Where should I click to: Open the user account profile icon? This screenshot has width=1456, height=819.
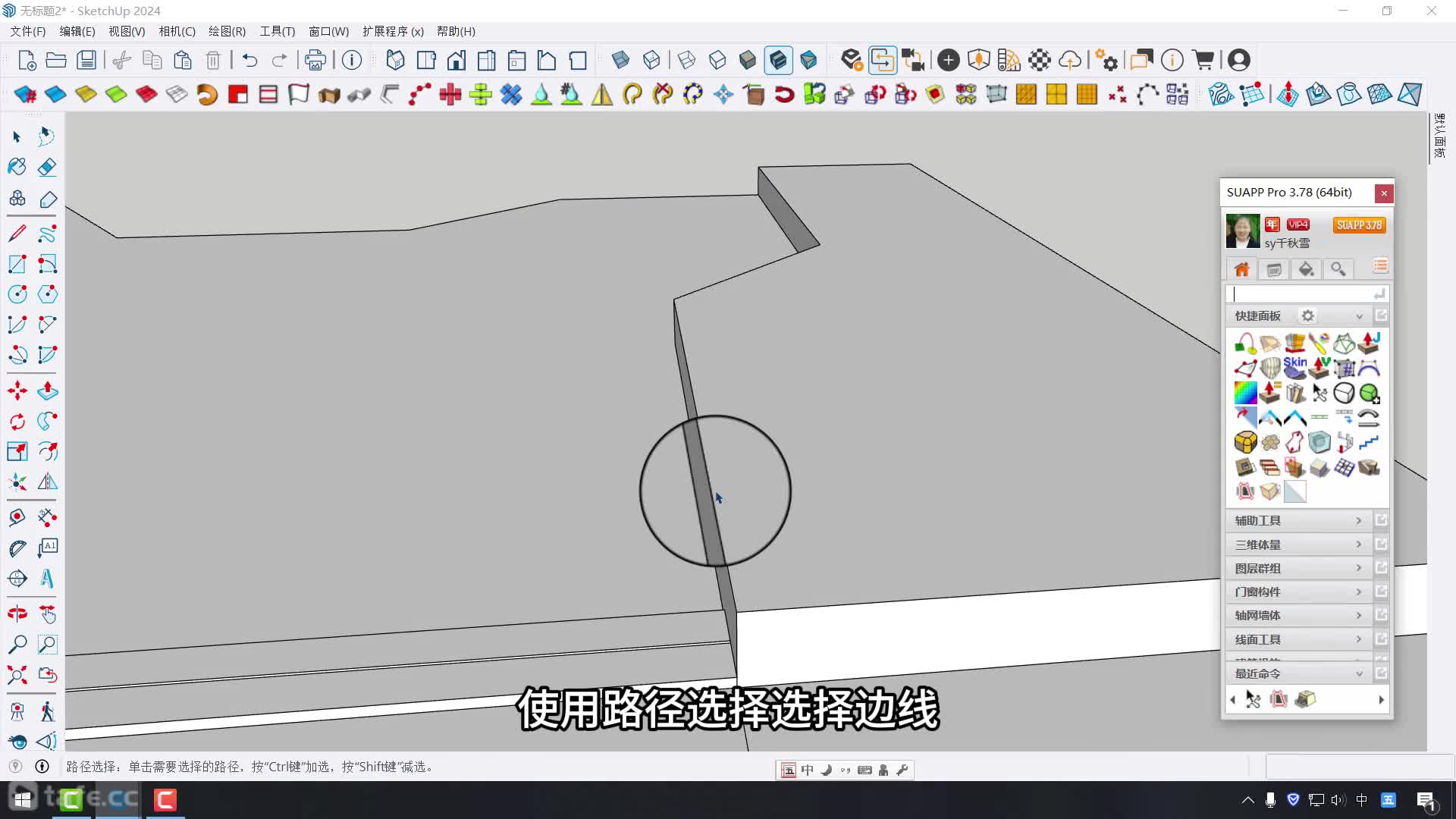[1238, 60]
